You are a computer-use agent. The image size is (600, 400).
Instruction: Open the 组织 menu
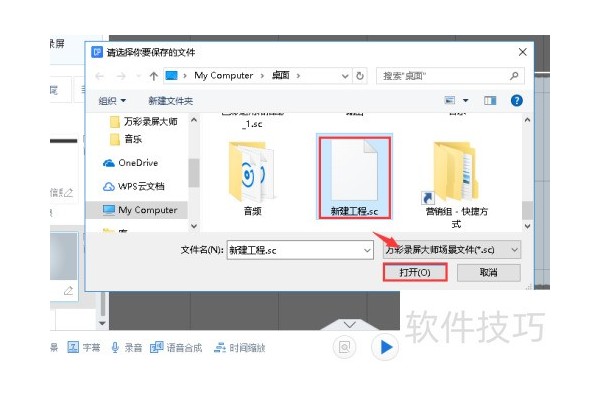(x=112, y=101)
